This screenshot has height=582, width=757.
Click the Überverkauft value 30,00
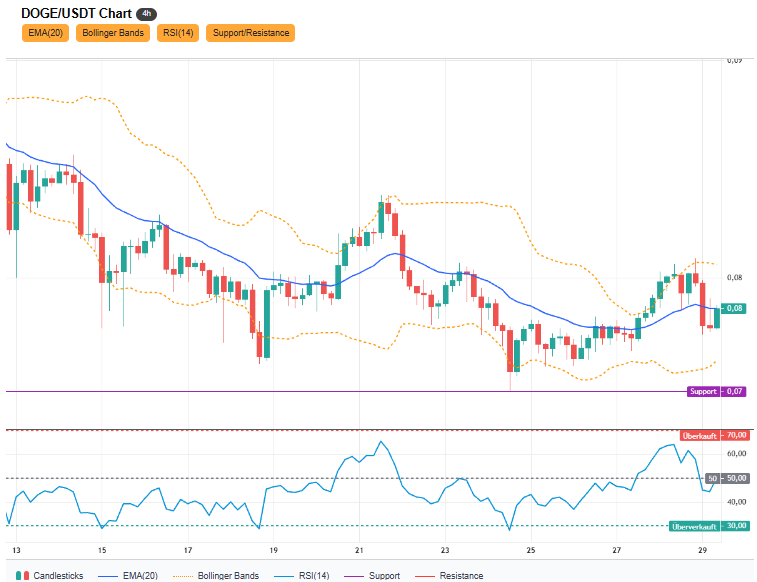(736, 526)
